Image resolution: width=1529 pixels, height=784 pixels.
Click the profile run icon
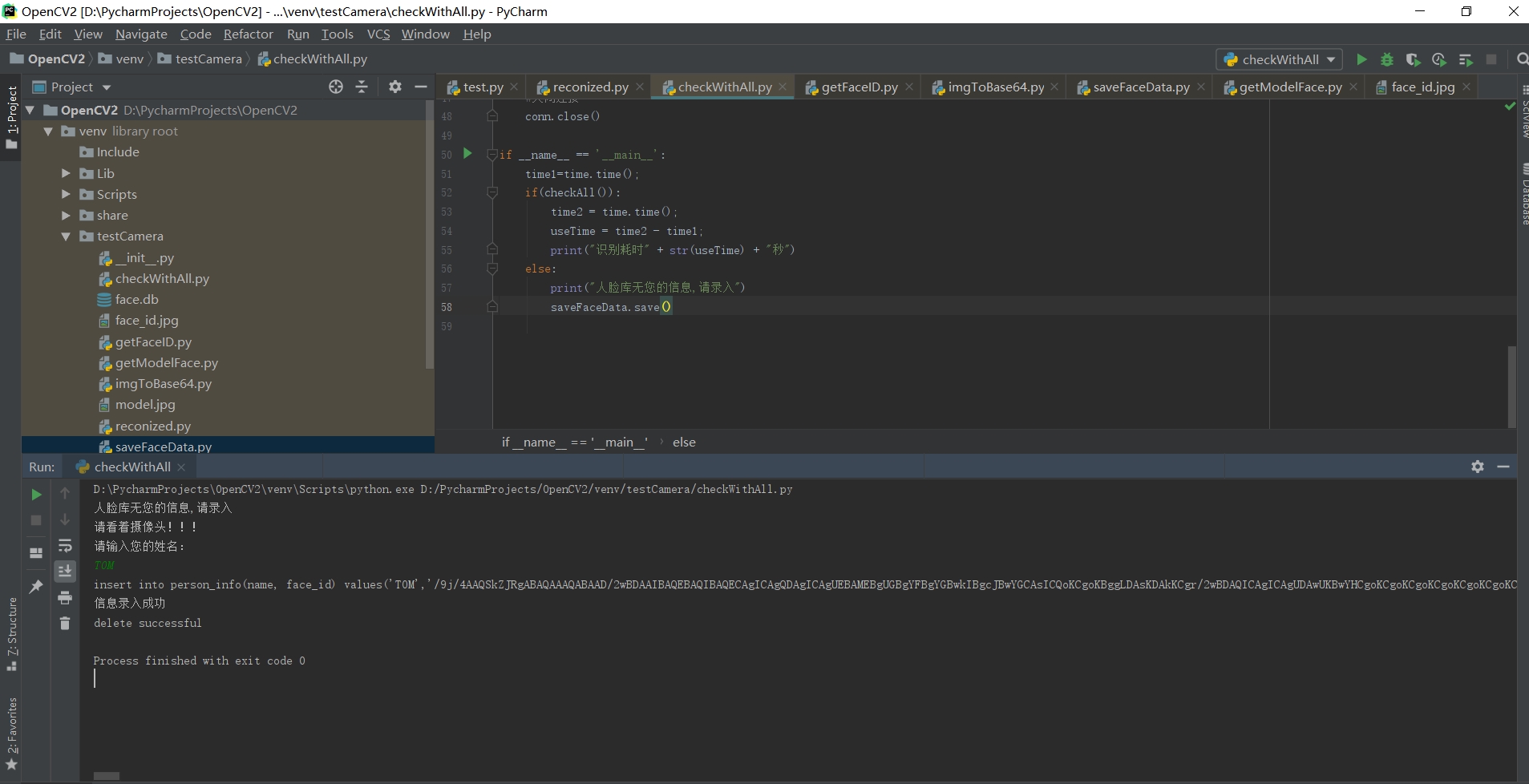(x=1439, y=59)
